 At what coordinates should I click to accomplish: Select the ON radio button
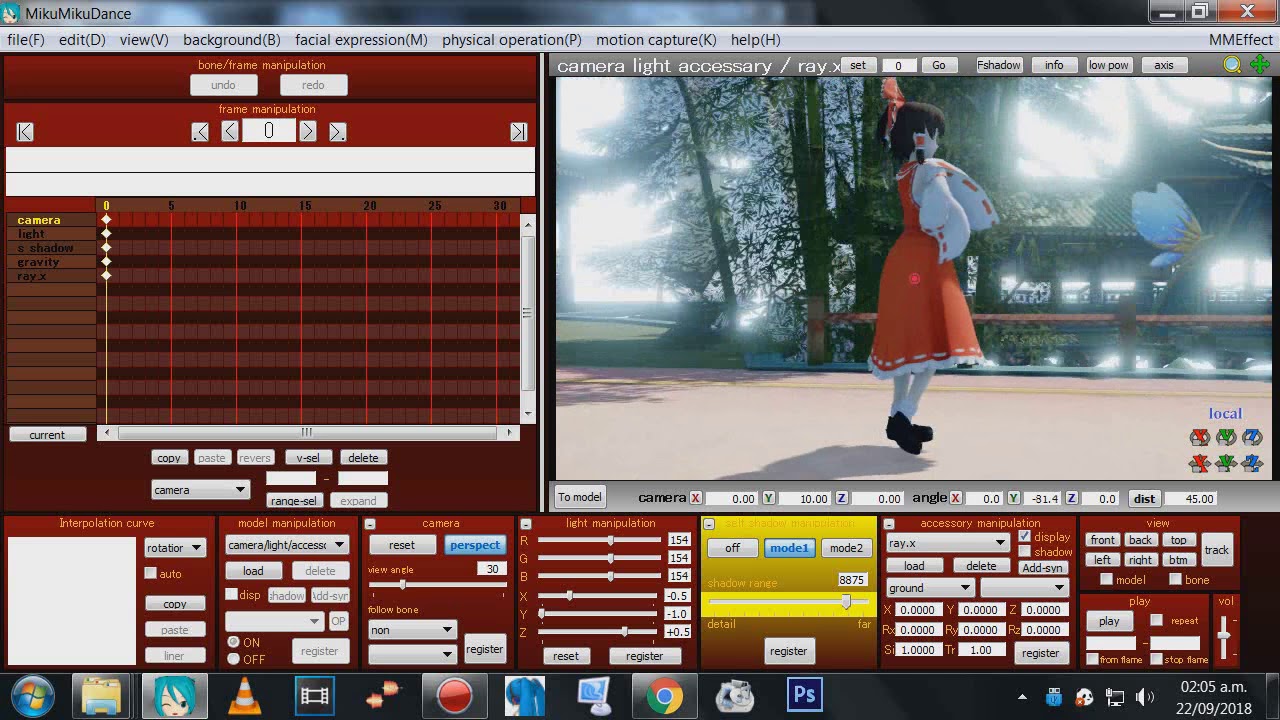pos(234,642)
